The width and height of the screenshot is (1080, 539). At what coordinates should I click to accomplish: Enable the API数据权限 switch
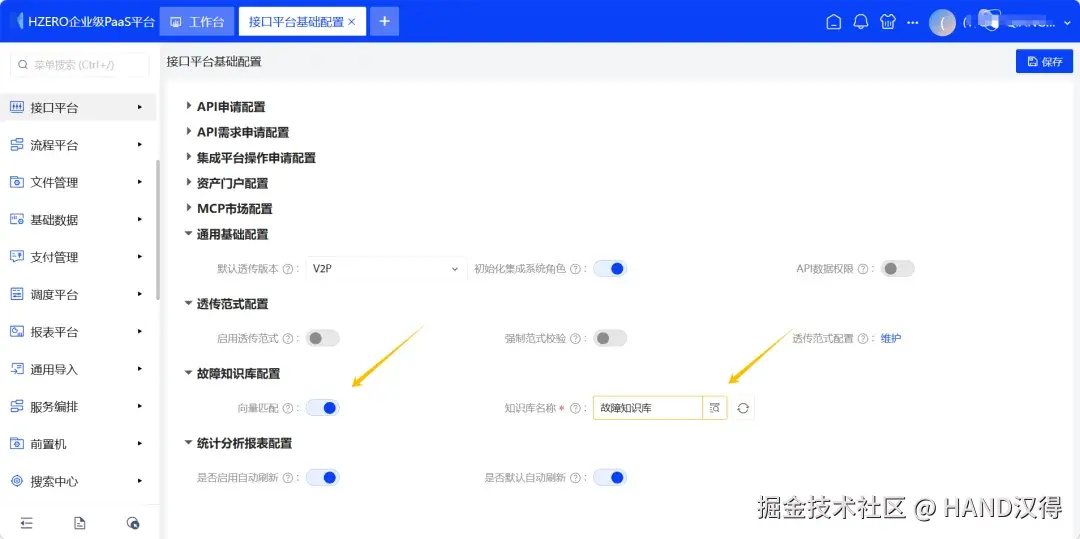tap(897, 269)
